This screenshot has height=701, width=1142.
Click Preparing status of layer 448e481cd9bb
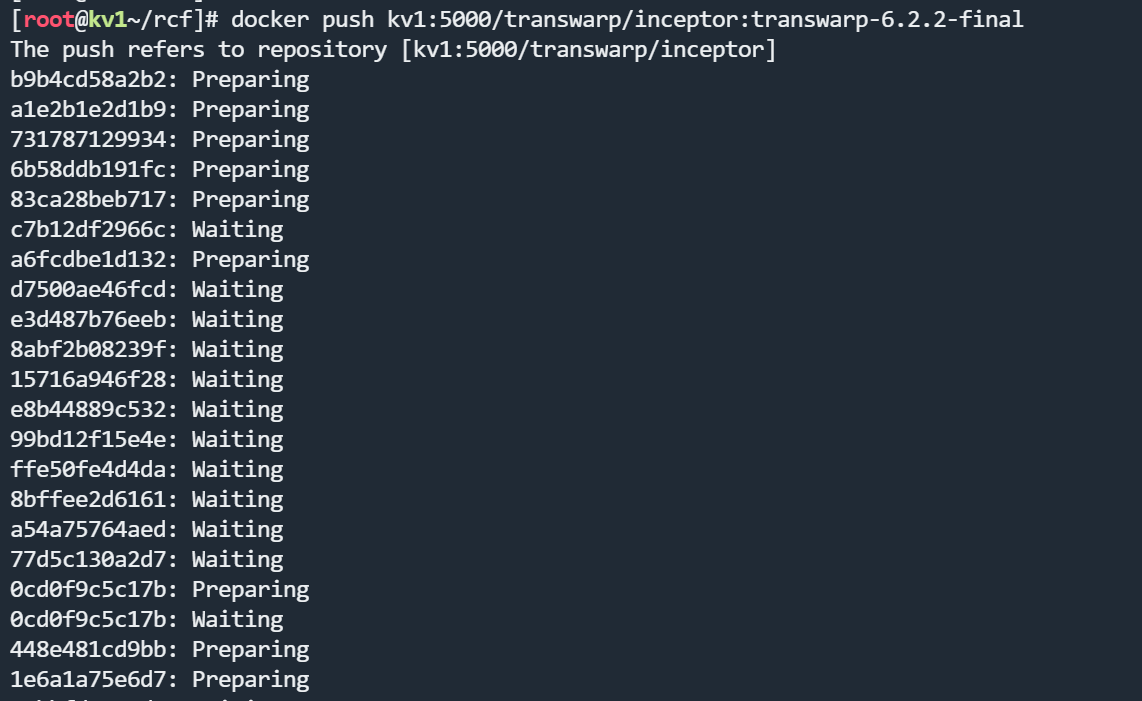[250, 649]
